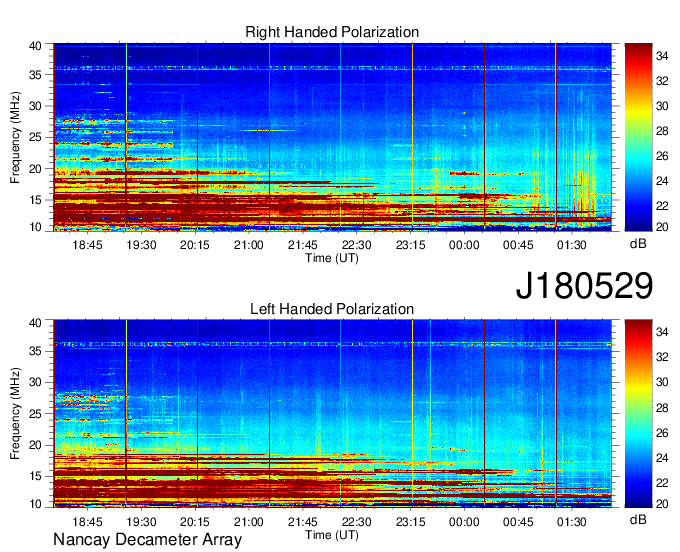680x552 pixels.
Task: Click the 30 MHz tick on the bottom plot
Action: [35, 382]
